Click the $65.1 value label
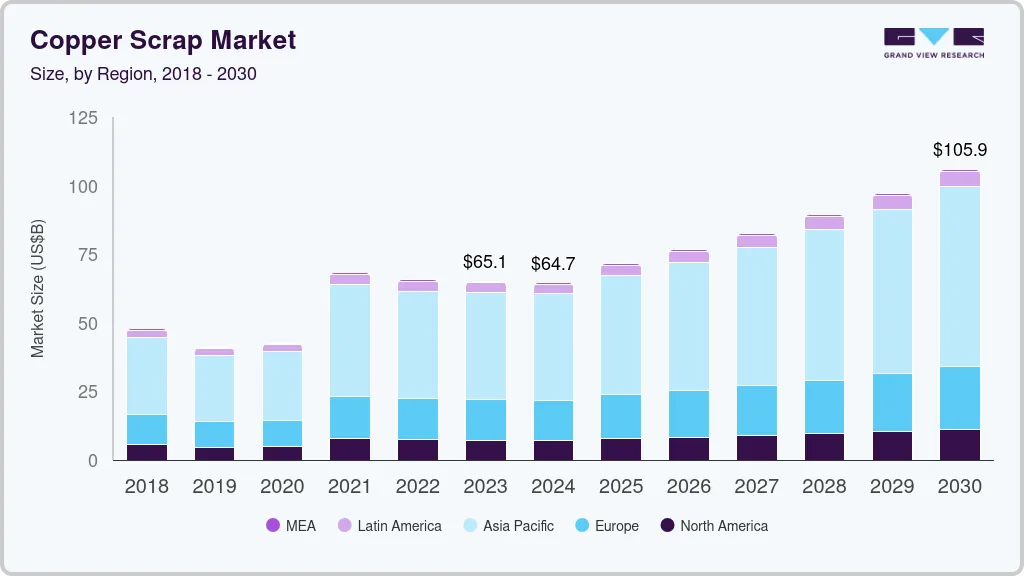The image size is (1024, 576). (x=485, y=262)
